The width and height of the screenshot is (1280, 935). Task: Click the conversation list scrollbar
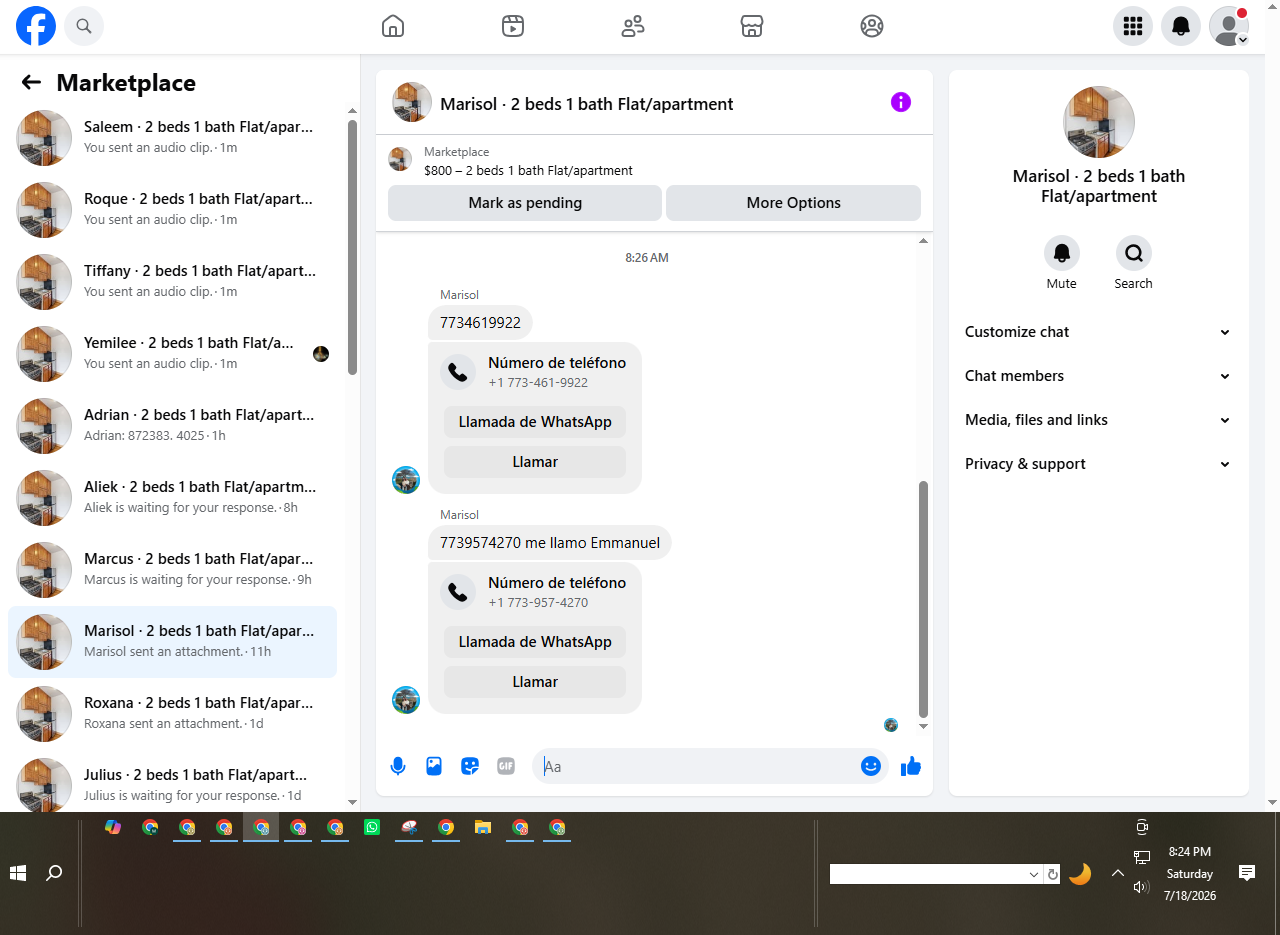tap(352, 247)
